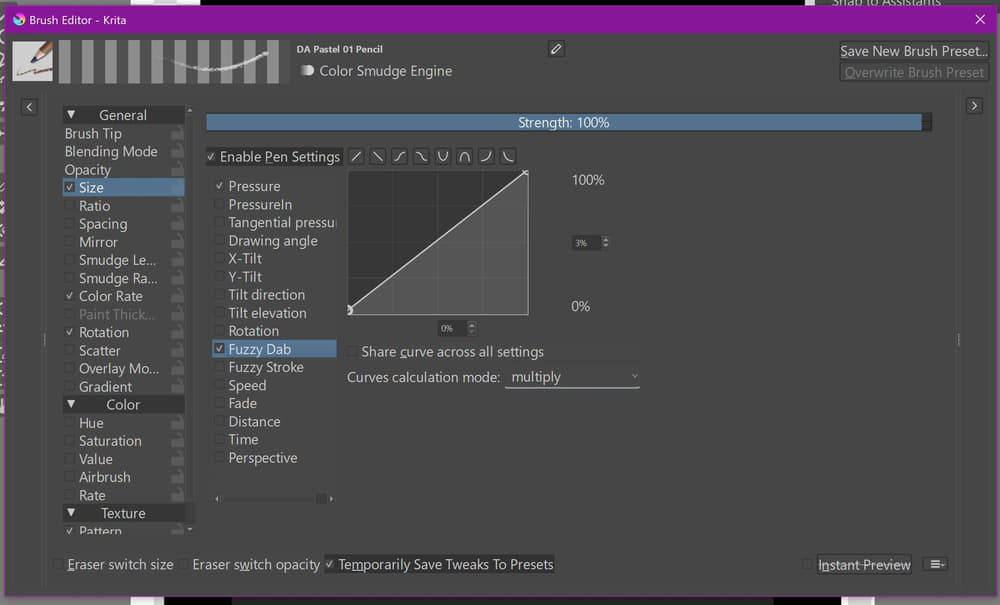Click the left panel collapse arrow button
Viewport: 1000px width, 605px height.
click(29, 107)
